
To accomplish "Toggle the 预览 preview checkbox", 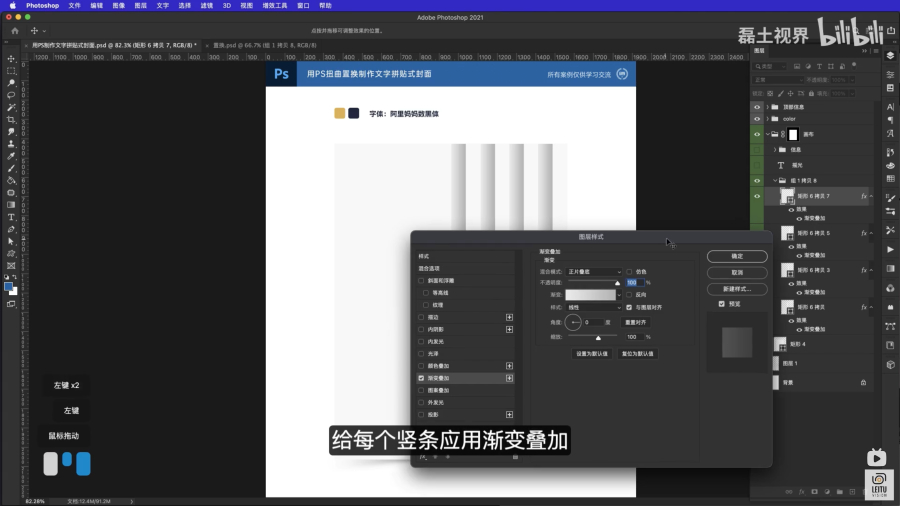I will point(721,304).
